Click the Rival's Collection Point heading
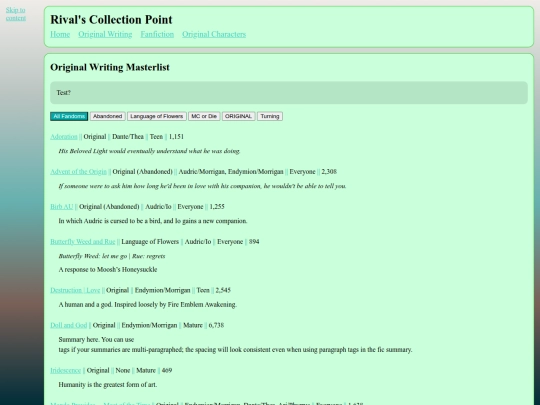The height and width of the screenshot is (405, 540). coord(111,20)
